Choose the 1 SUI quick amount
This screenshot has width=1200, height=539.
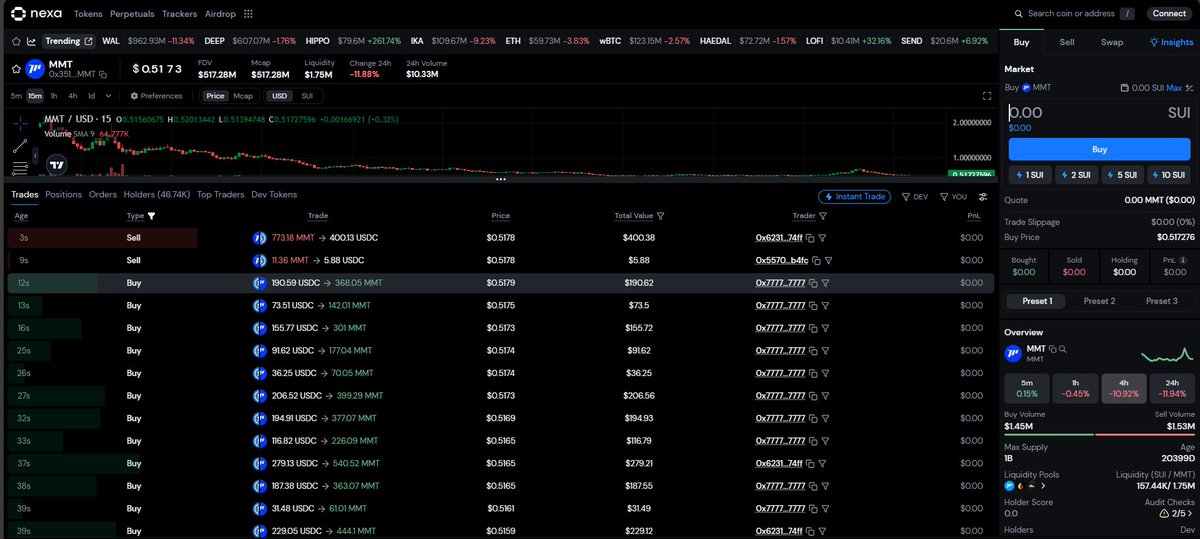pos(1030,175)
